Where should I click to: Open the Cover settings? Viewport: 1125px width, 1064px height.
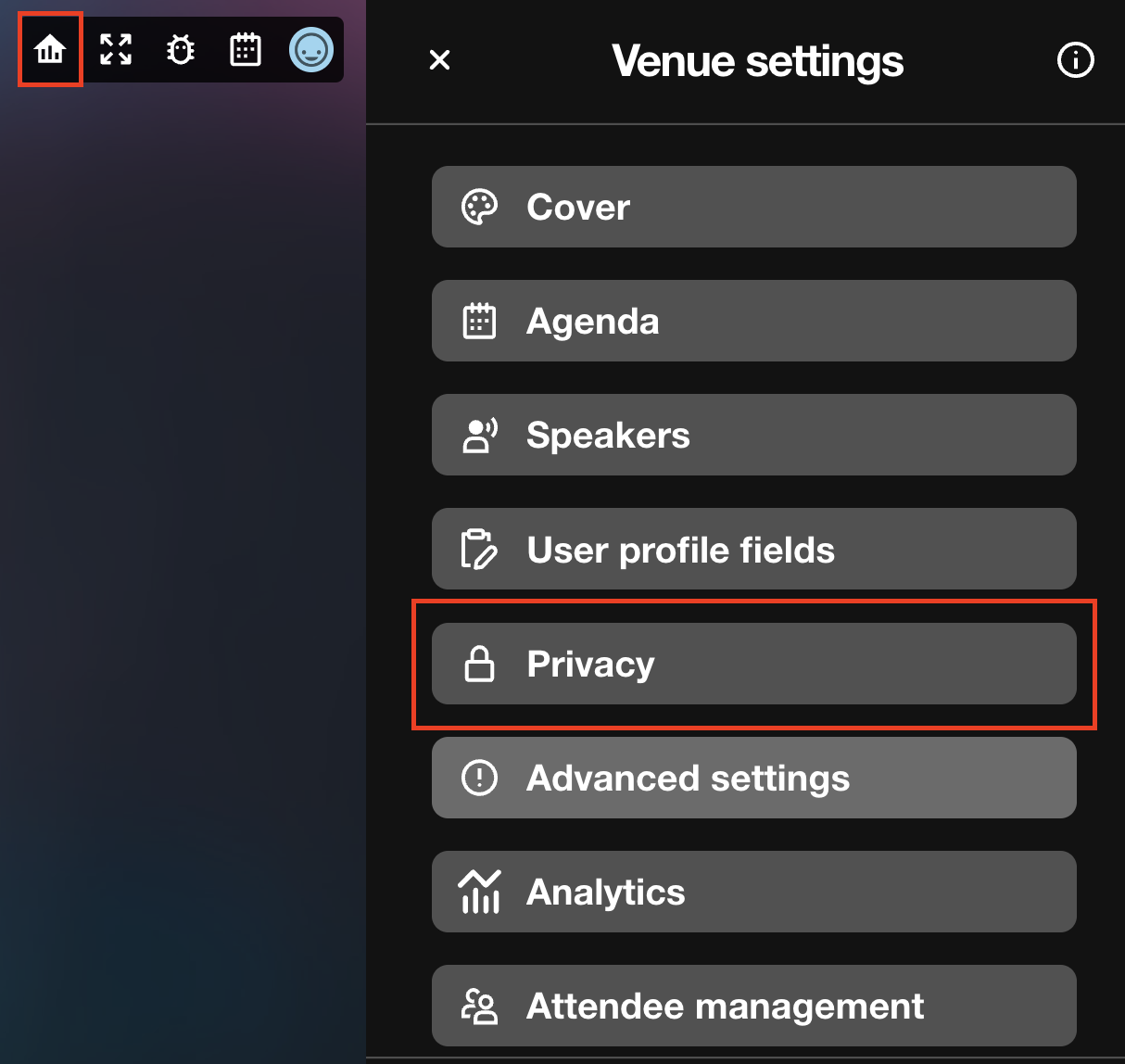coord(753,207)
